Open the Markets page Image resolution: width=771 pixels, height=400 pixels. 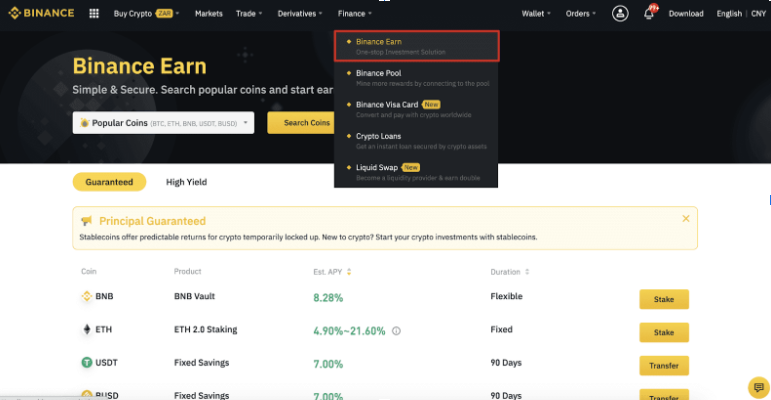pos(208,13)
